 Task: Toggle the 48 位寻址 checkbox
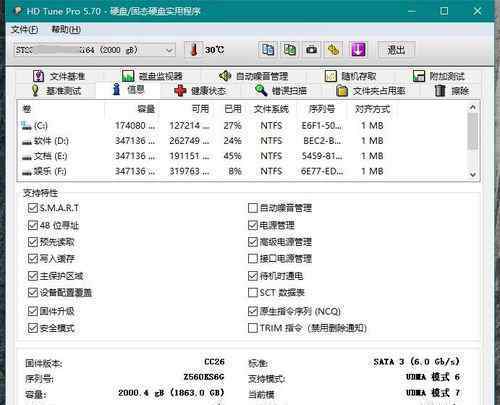point(32,225)
